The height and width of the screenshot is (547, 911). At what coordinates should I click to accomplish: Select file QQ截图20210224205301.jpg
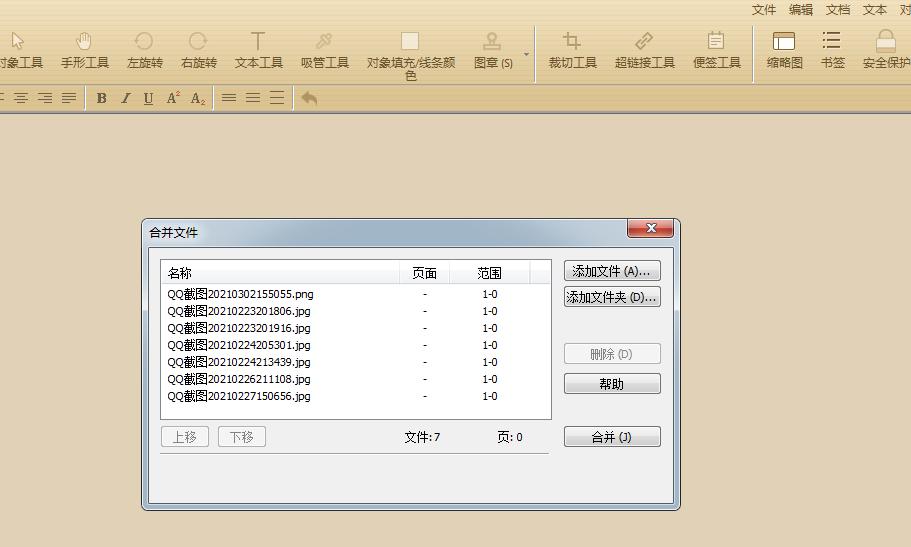pyautogui.click(x=239, y=345)
